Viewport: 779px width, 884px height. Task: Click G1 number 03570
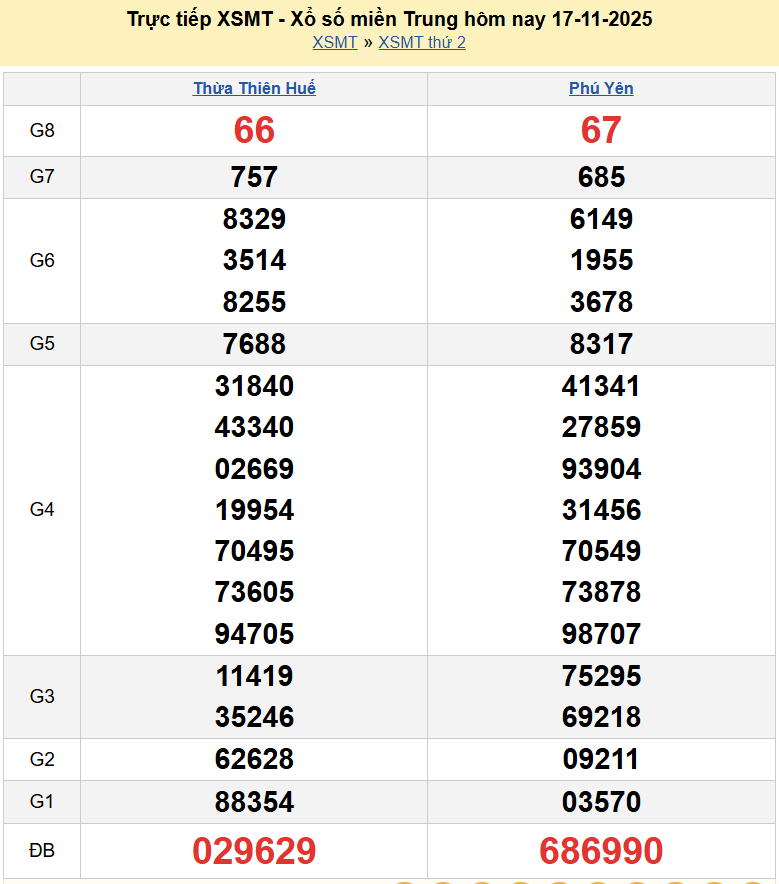coord(601,802)
